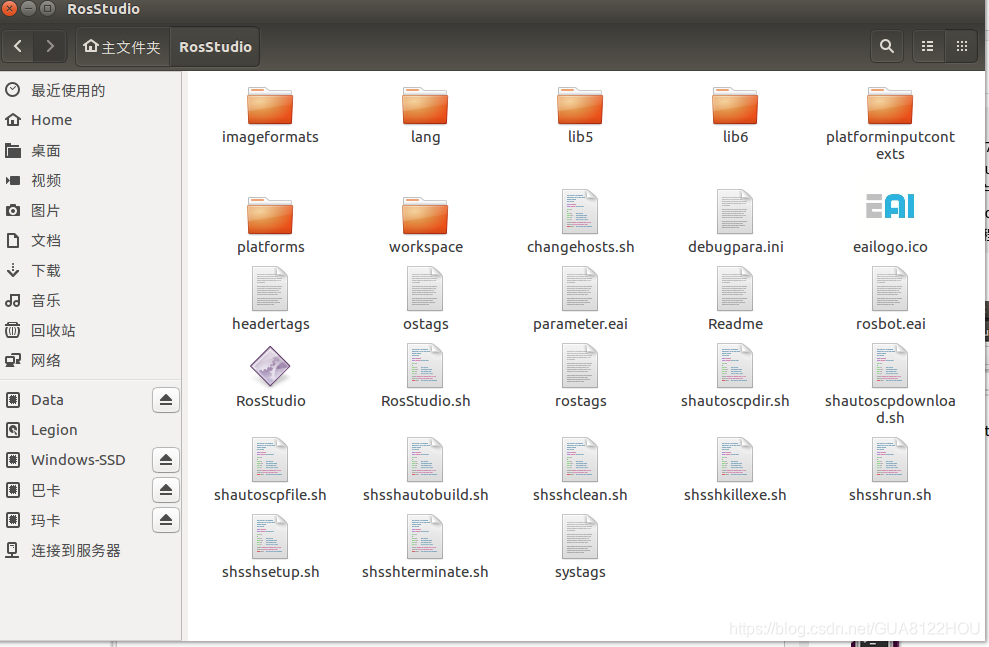The height and width of the screenshot is (647, 989).
Task: Open 桌面 in the sidebar
Action: [x=90, y=150]
